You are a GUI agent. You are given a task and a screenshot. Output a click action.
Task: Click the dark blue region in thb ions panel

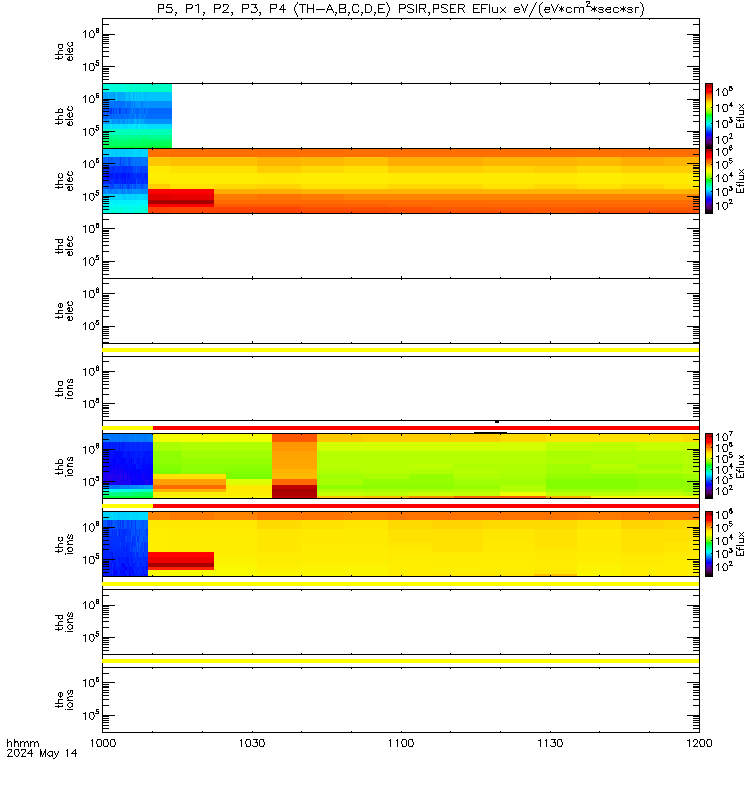pyautogui.click(x=128, y=463)
